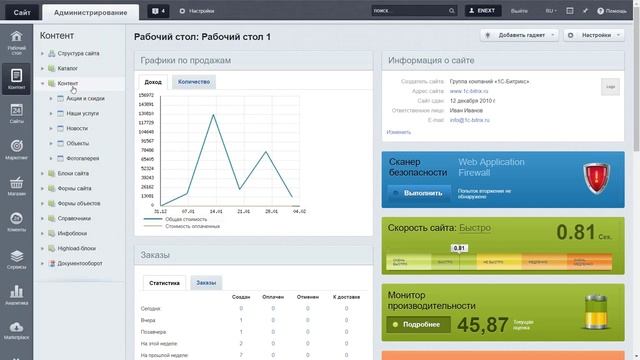Expand the Блоки сайта node

click(x=42, y=173)
